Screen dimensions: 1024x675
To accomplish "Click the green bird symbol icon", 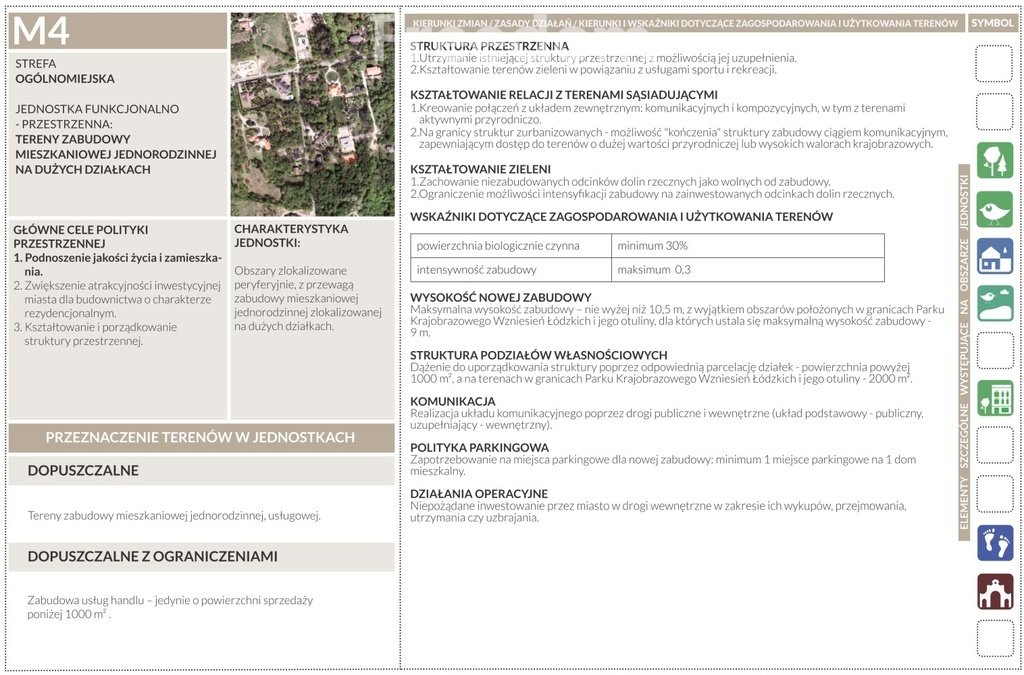I will [995, 209].
